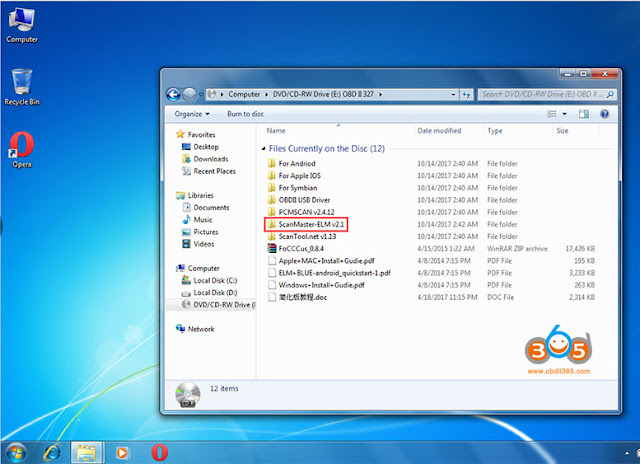
Task: Select the For Apple IOS folder
Action: [299, 176]
